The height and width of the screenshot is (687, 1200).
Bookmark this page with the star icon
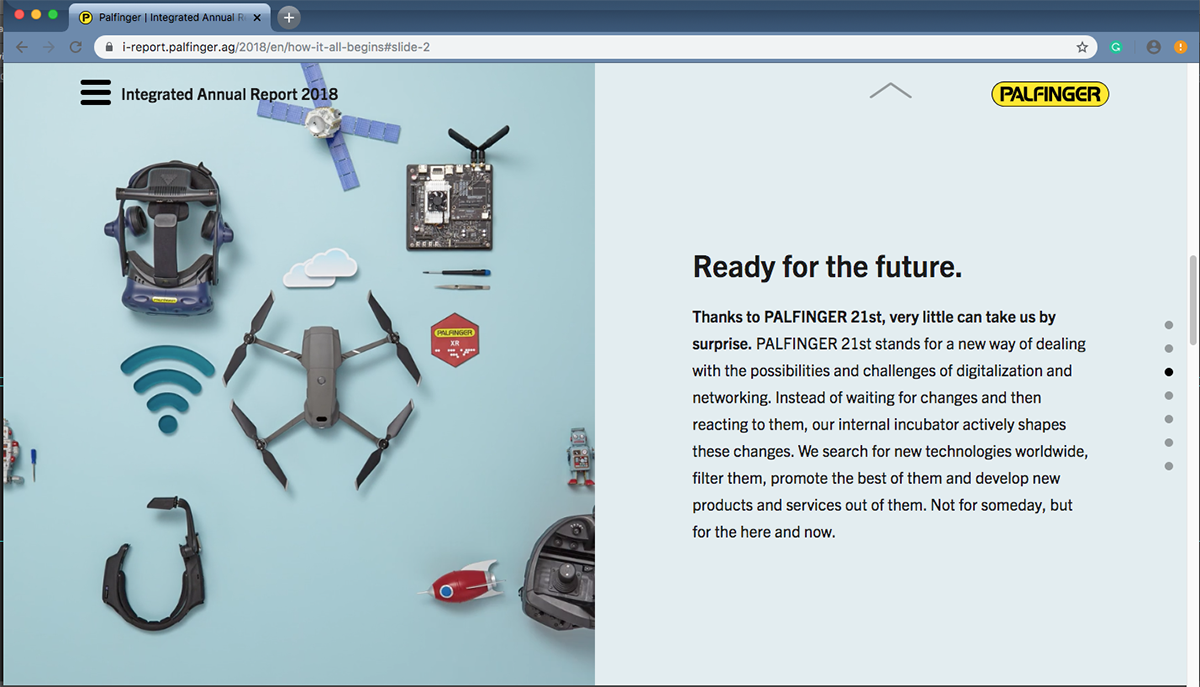[x=1082, y=47]
